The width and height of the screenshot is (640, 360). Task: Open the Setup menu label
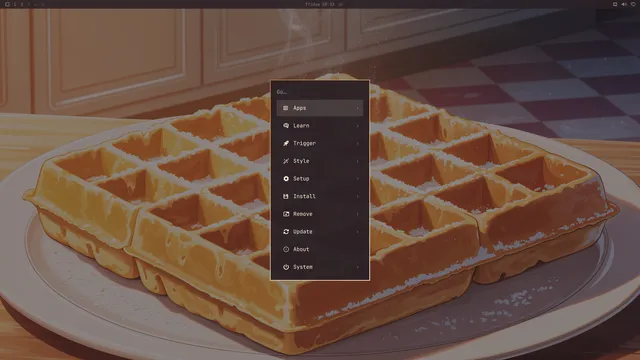tap(301, 179)
